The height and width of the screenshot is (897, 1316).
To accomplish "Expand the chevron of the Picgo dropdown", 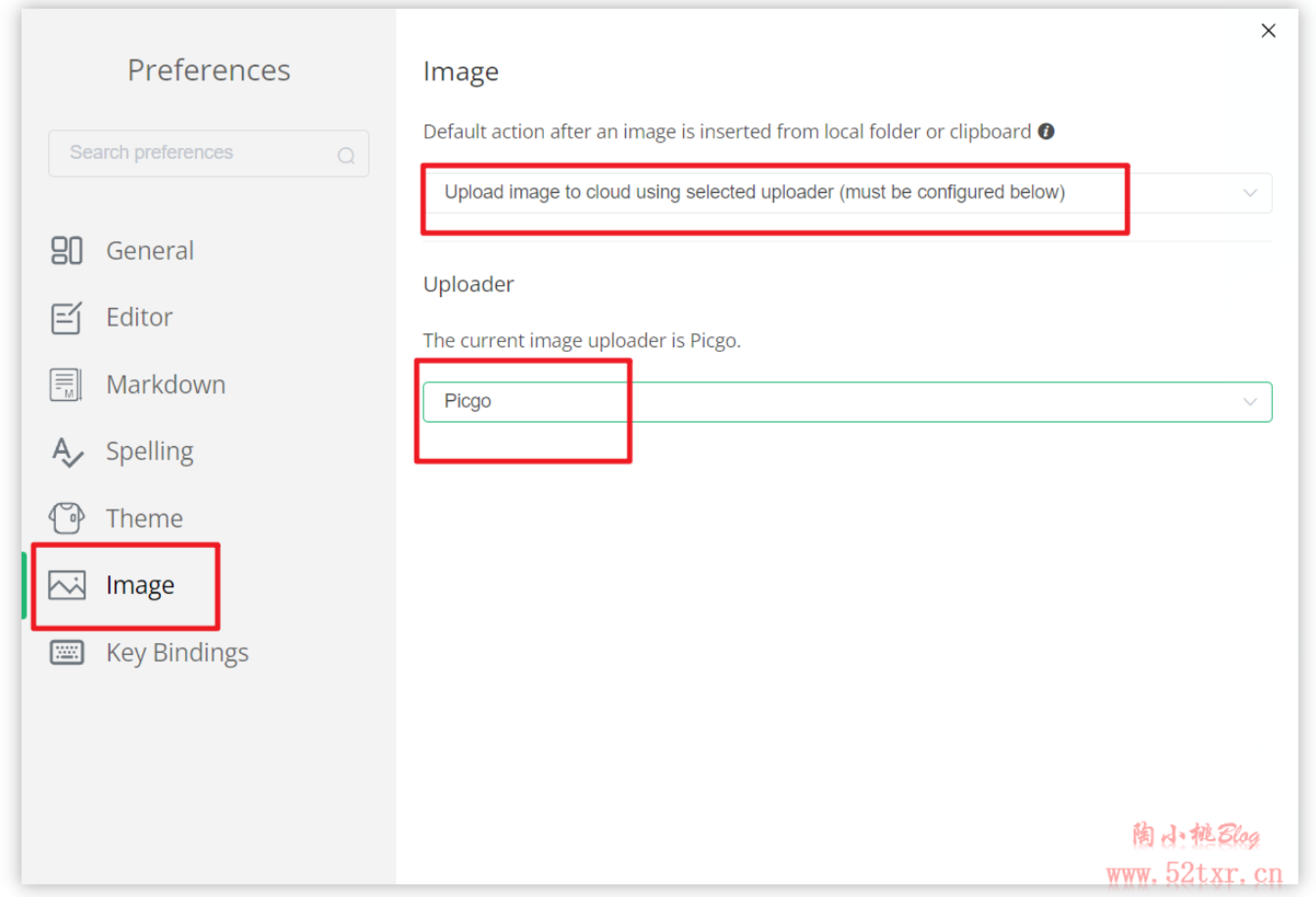I will pos(1250,401).
